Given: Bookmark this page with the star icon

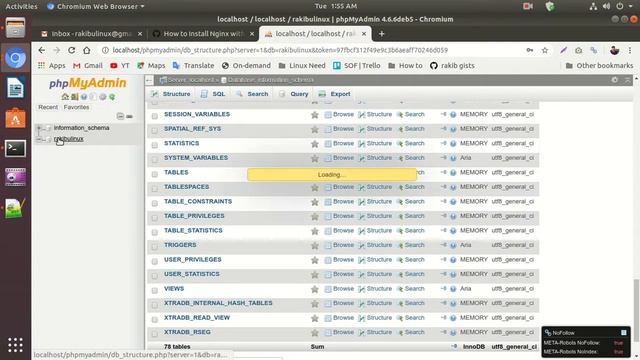Looking at the screenshot, I should (544, 50).
